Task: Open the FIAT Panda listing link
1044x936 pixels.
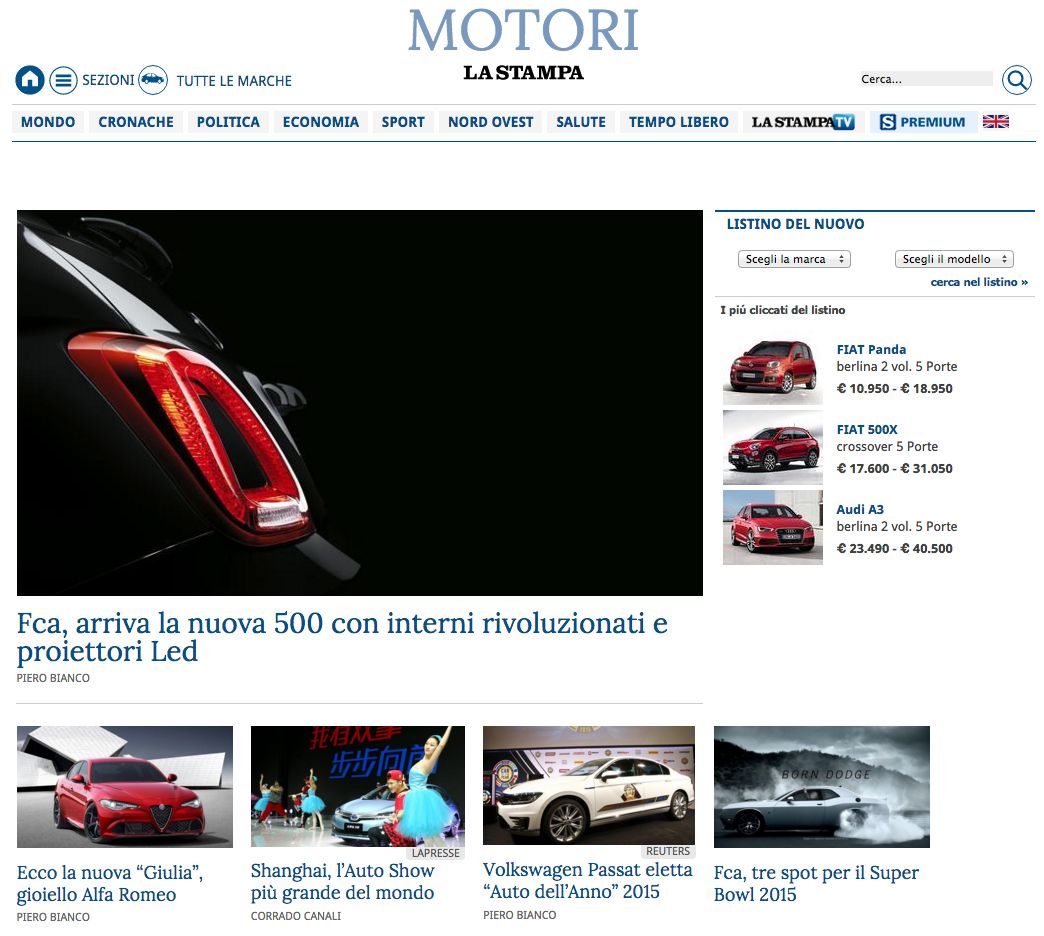Action: (871, 350)
